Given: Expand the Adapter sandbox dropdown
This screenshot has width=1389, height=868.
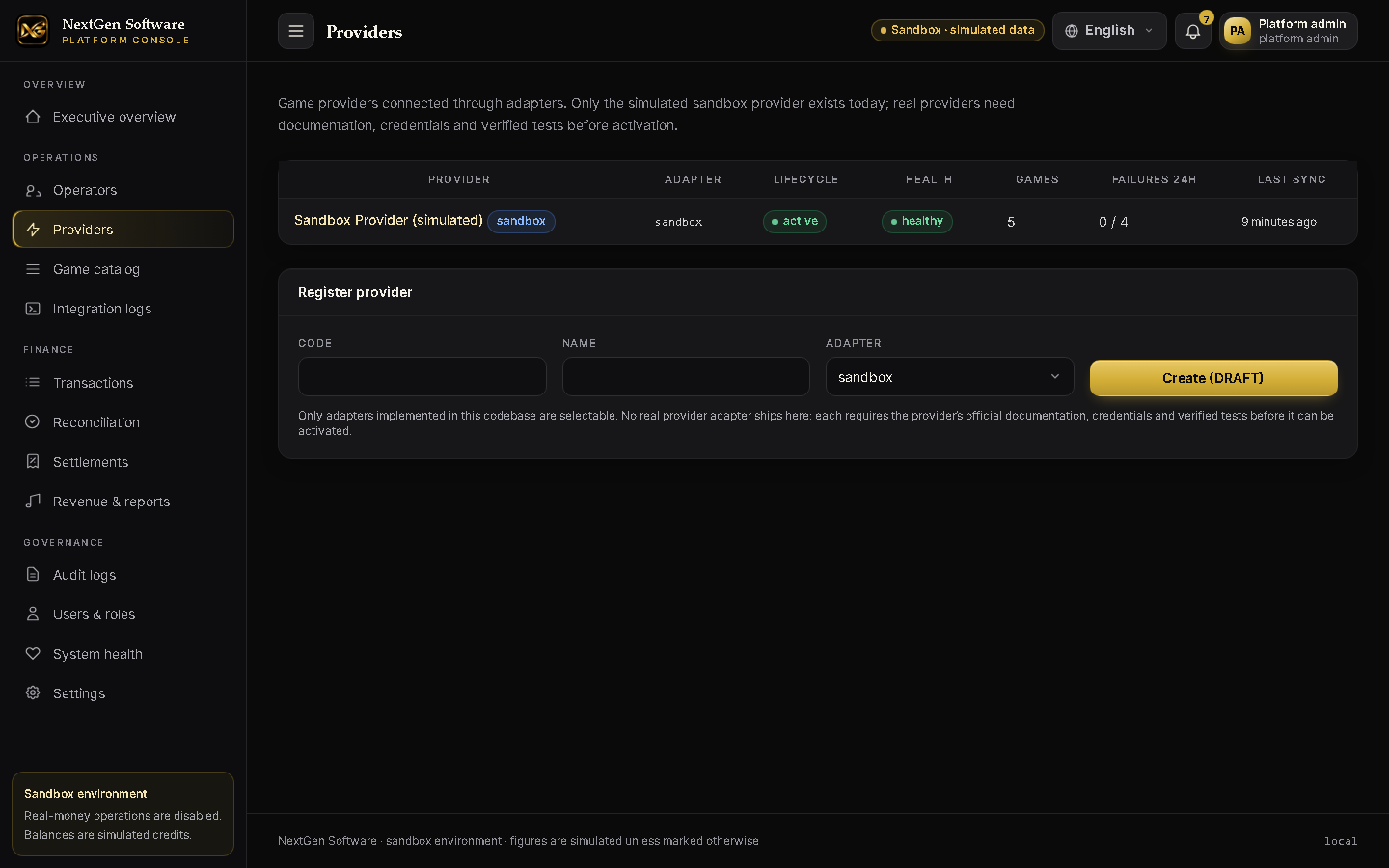Looking at the screenshot, I should [x=950, y=377].
